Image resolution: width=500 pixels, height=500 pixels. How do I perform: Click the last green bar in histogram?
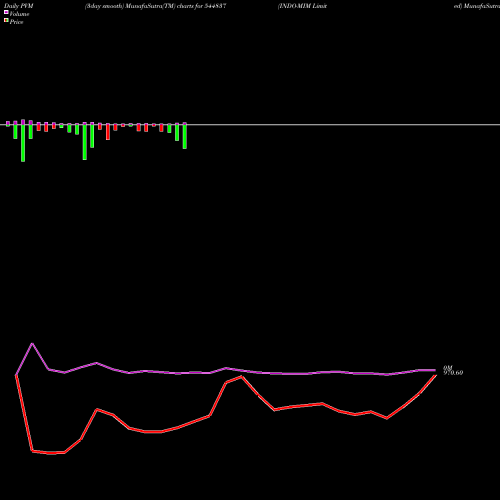point(185,137)
